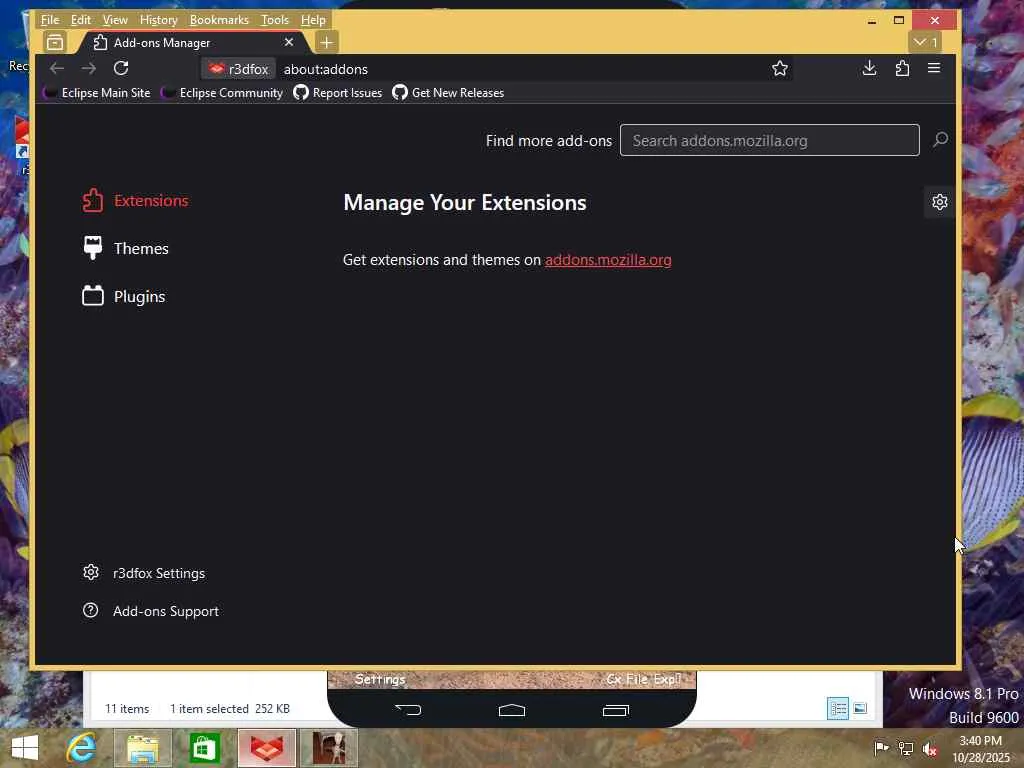Click the r3dfox identity badge in address bar
This screenshot has height=768, width=1024.
(x=239, y=69)
